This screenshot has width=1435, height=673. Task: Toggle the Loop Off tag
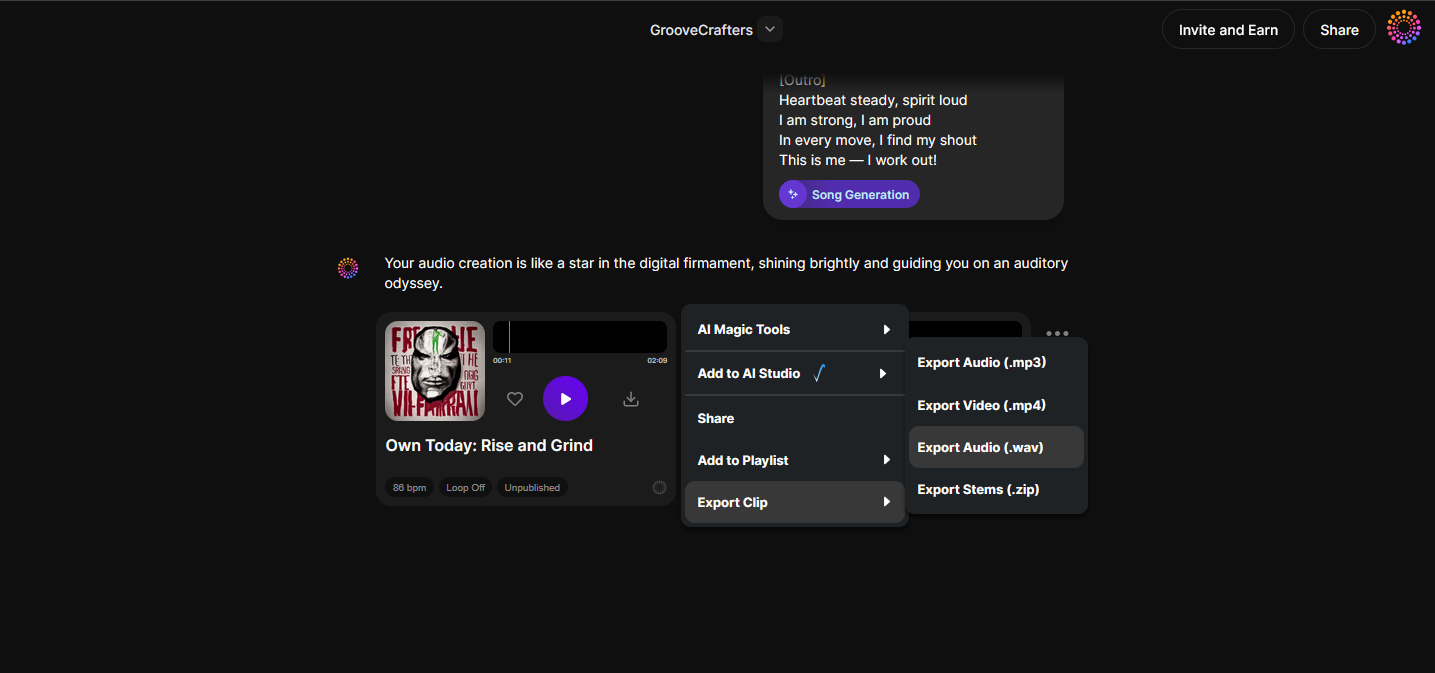pos(465,488)
